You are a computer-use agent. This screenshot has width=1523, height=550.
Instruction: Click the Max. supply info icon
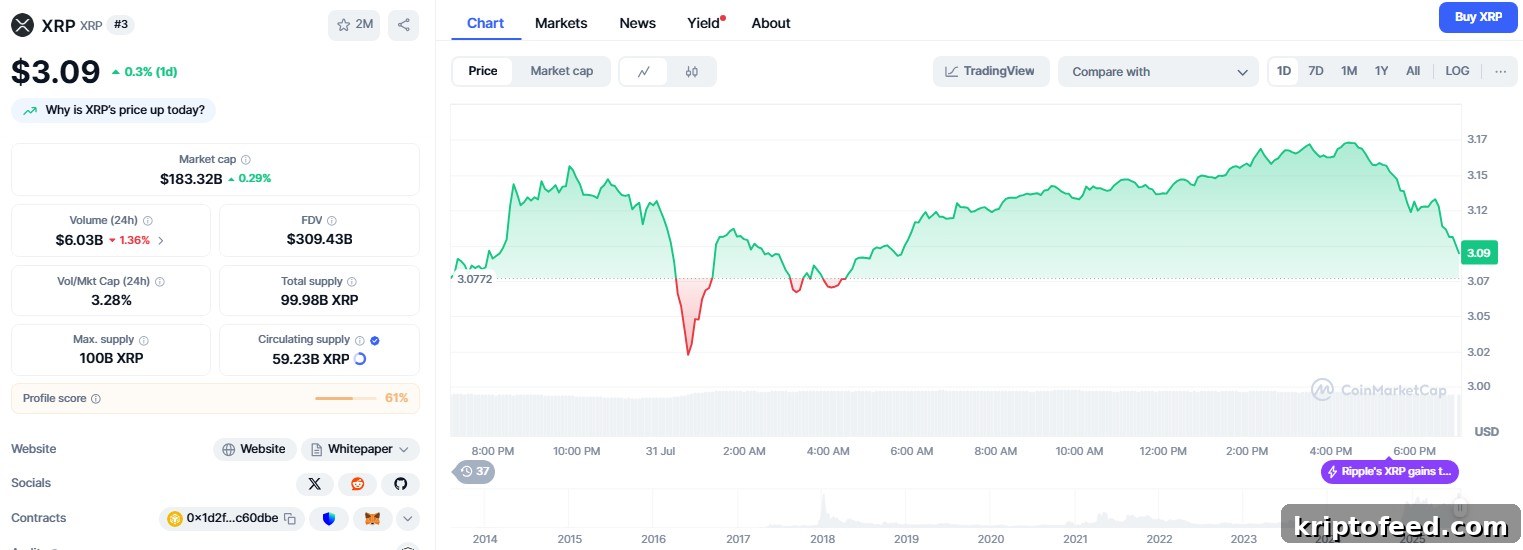tap(144, 341)
